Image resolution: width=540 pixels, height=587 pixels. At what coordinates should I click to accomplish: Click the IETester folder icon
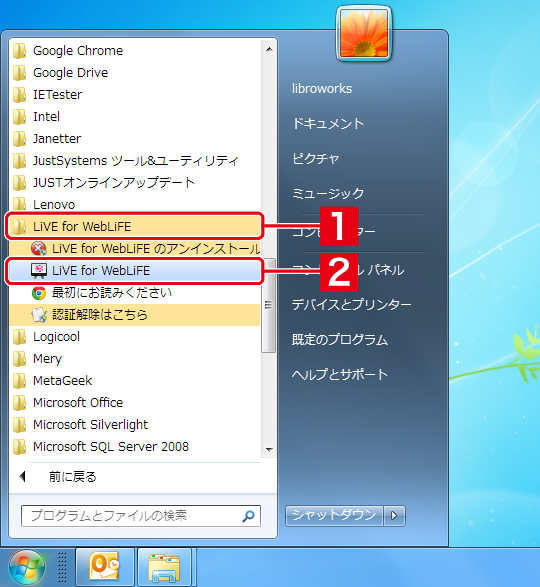[19, 95]
